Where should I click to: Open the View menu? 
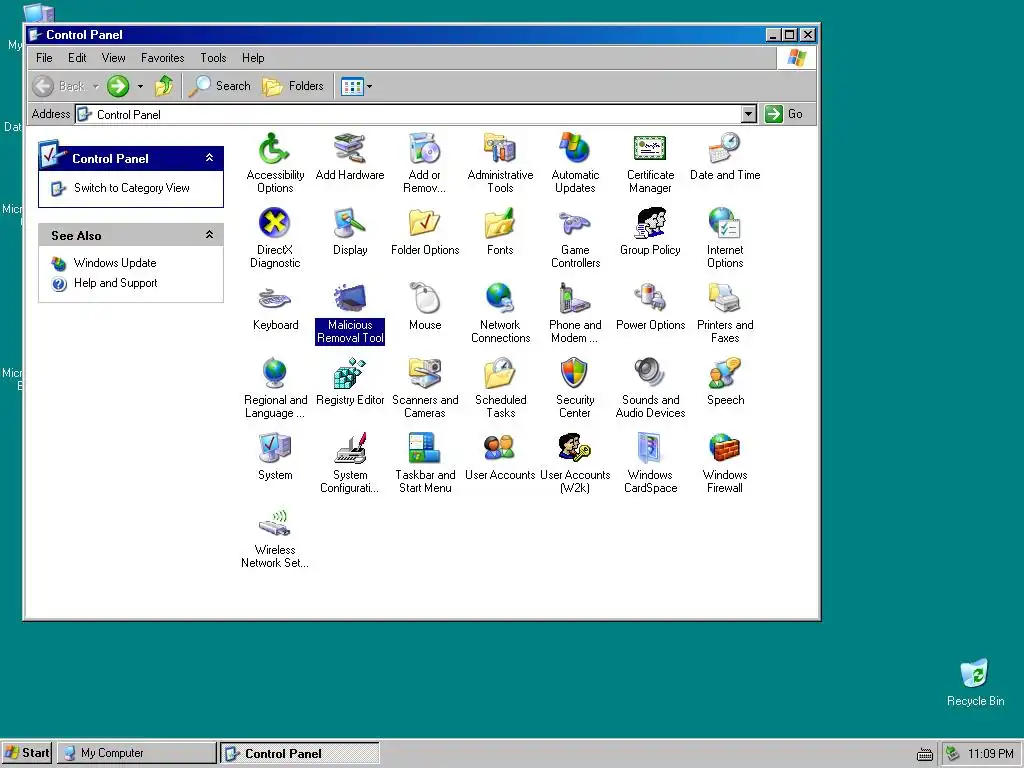pyautogui.click(x=113, y=58)
